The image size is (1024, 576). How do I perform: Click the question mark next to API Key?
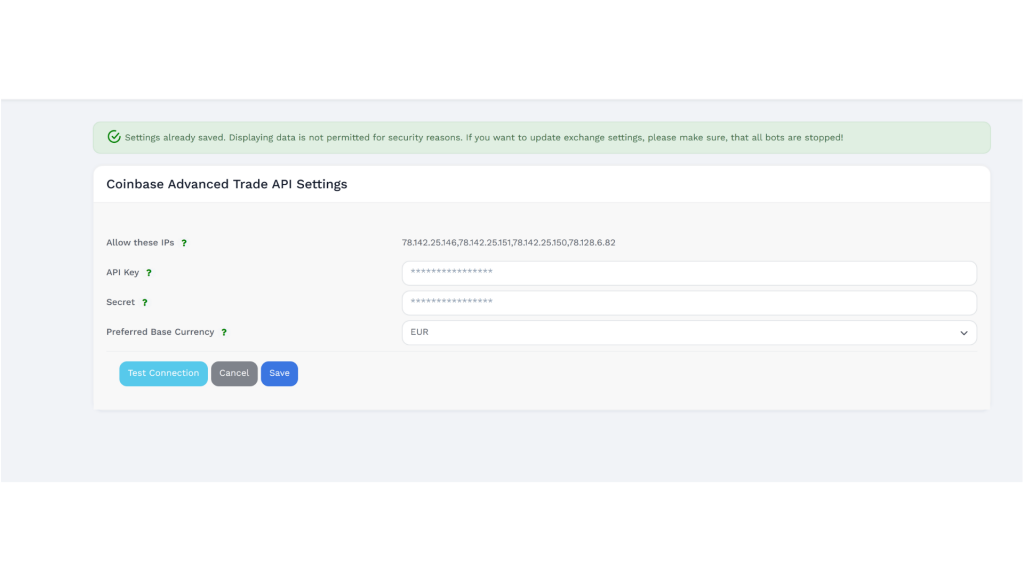click(x=149, y=273)
